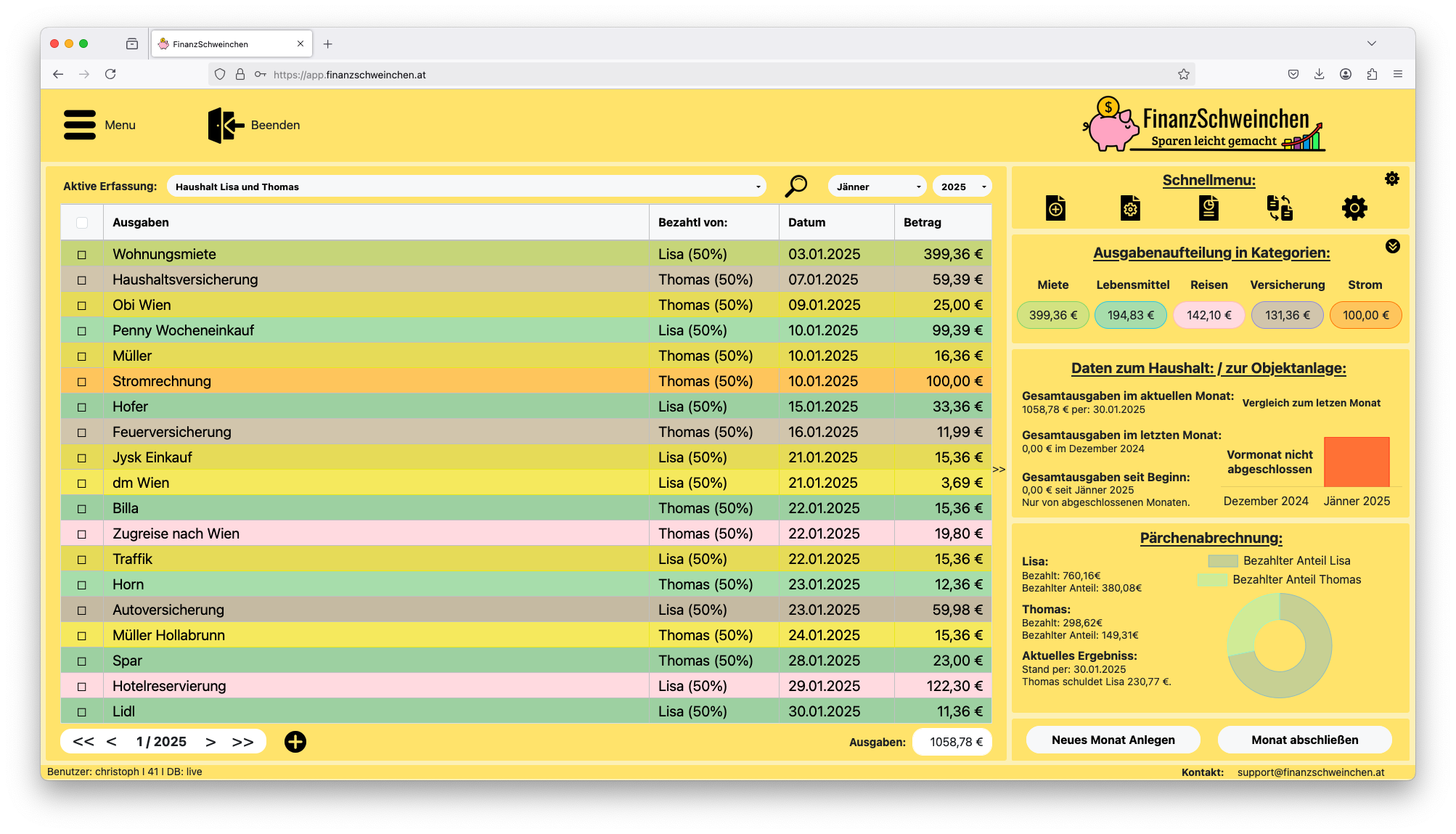Open the report chart document icon

coord(1208,208)
